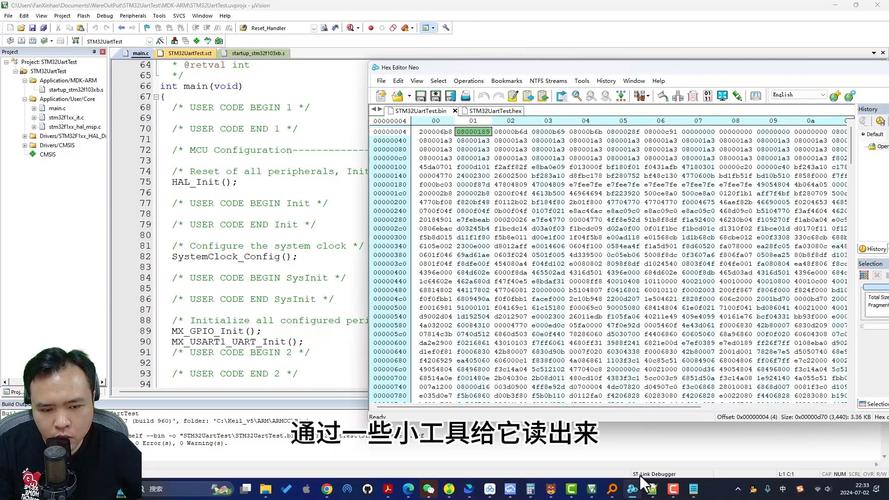Collapse code fold at line 67 in main.c

point(156,97)
